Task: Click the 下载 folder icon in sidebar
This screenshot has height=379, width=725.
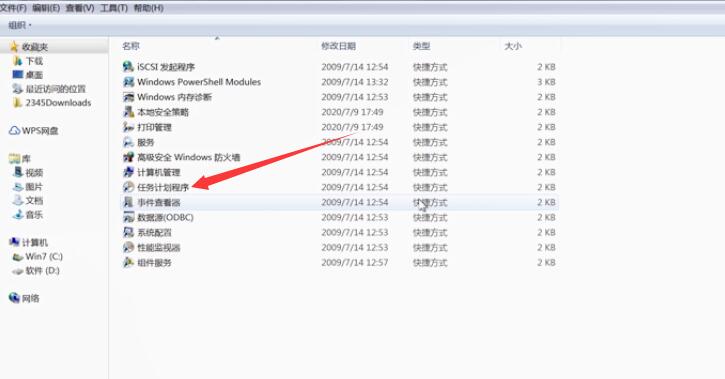Action: [18, 61]
